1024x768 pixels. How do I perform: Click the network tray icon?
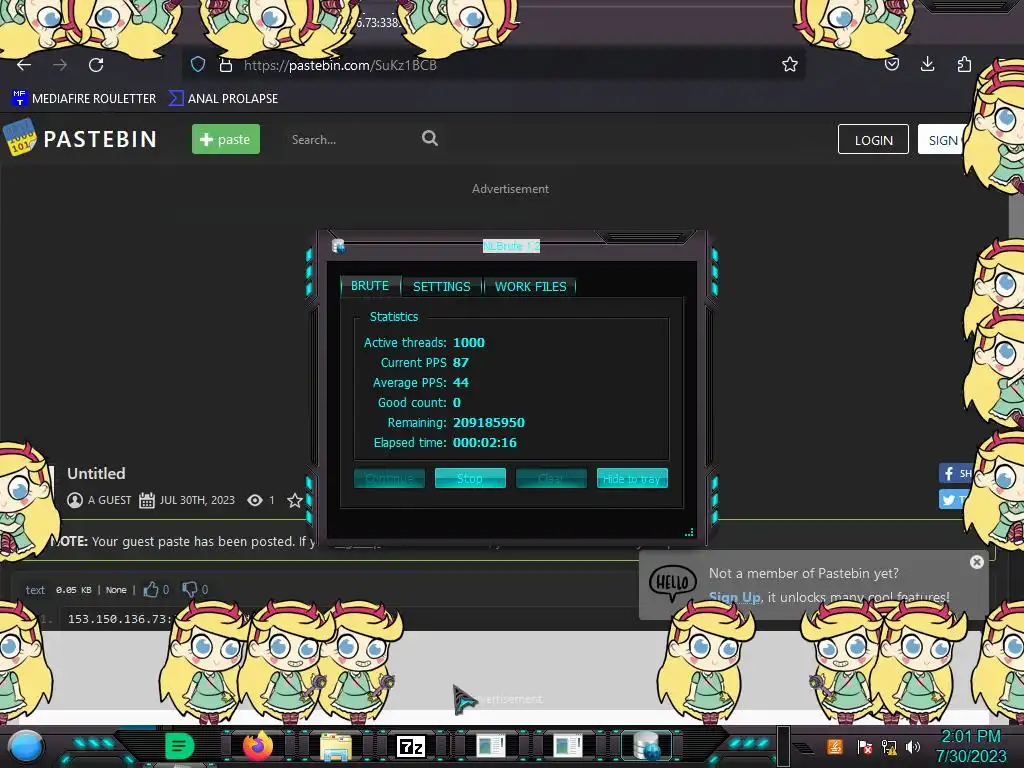(889, 746)
